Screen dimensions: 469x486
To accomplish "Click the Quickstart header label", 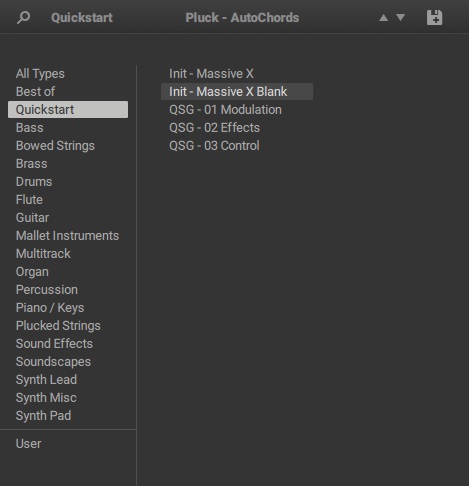I will 82,18.
